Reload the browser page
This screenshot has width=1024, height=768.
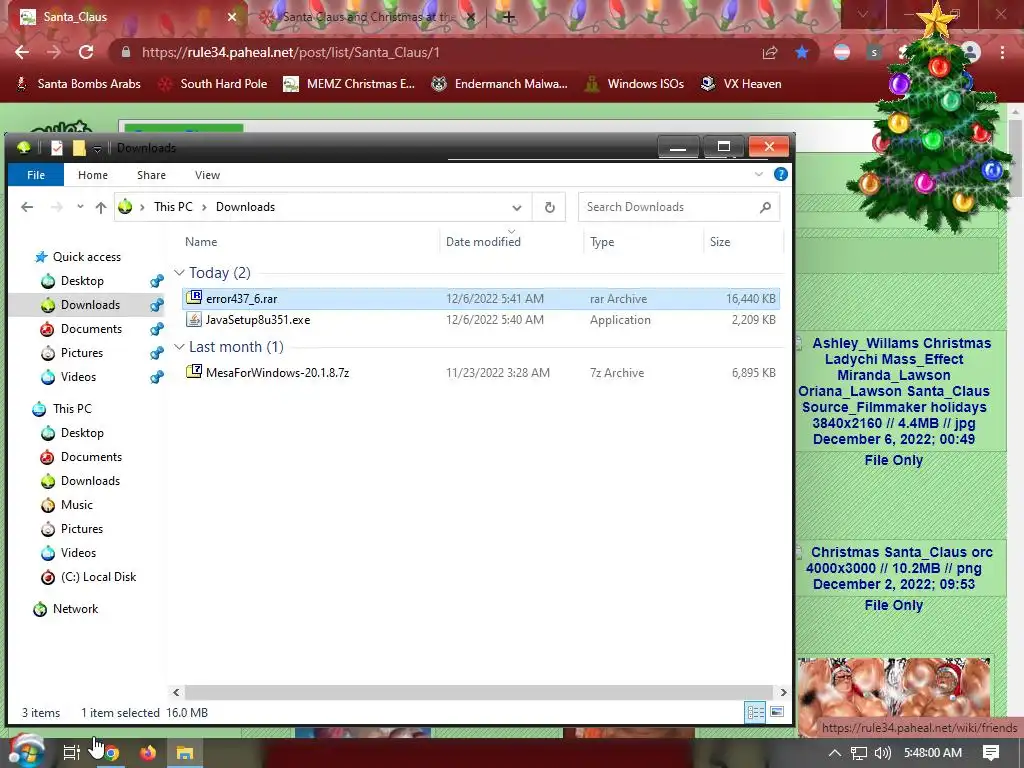86,52
